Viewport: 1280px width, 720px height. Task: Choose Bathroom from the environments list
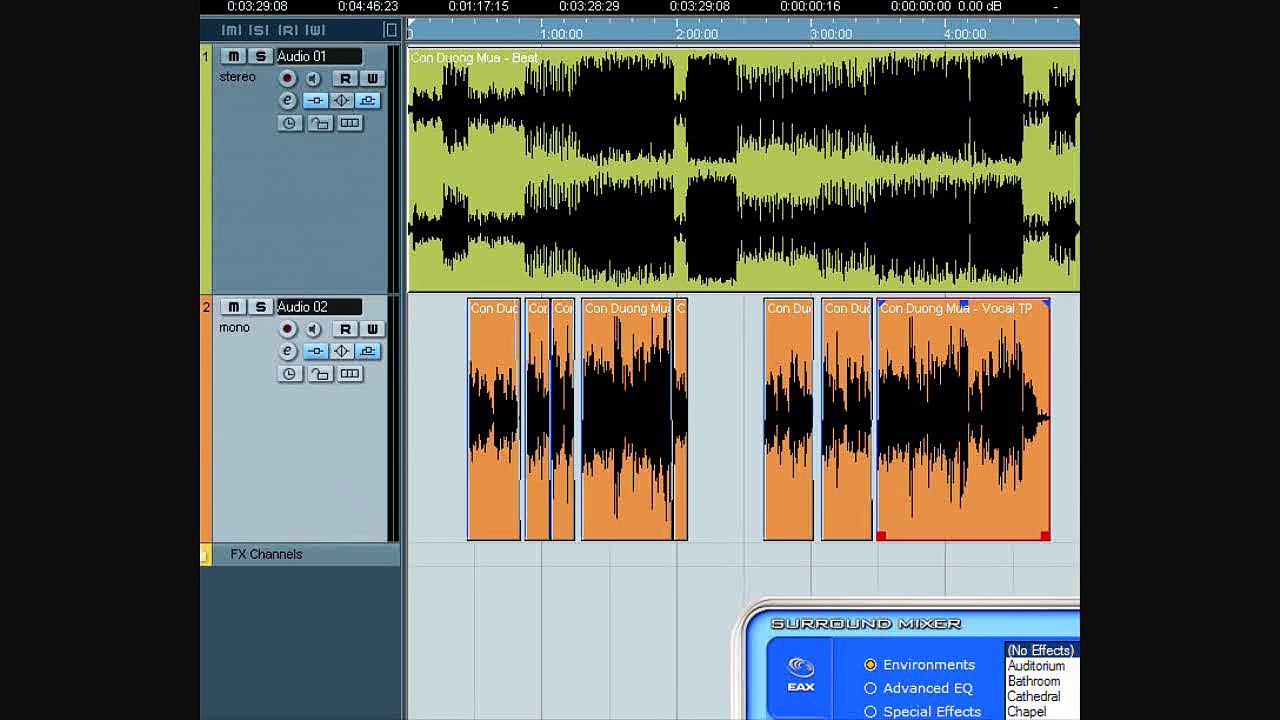[1033, 681]
